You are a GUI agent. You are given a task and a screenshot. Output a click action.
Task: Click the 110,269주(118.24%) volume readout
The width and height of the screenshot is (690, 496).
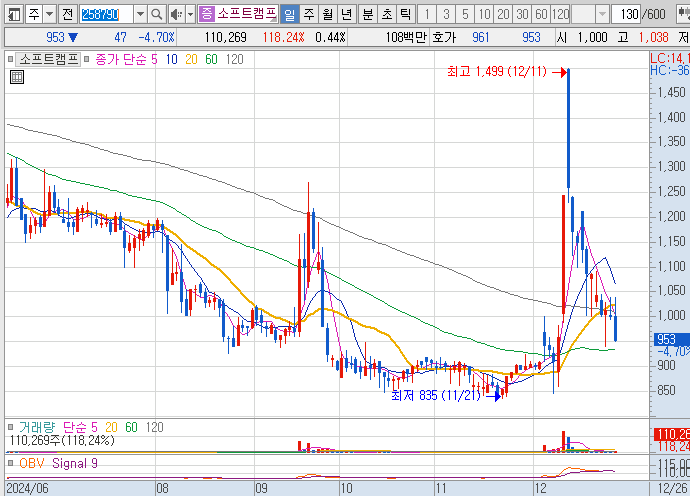62,440
